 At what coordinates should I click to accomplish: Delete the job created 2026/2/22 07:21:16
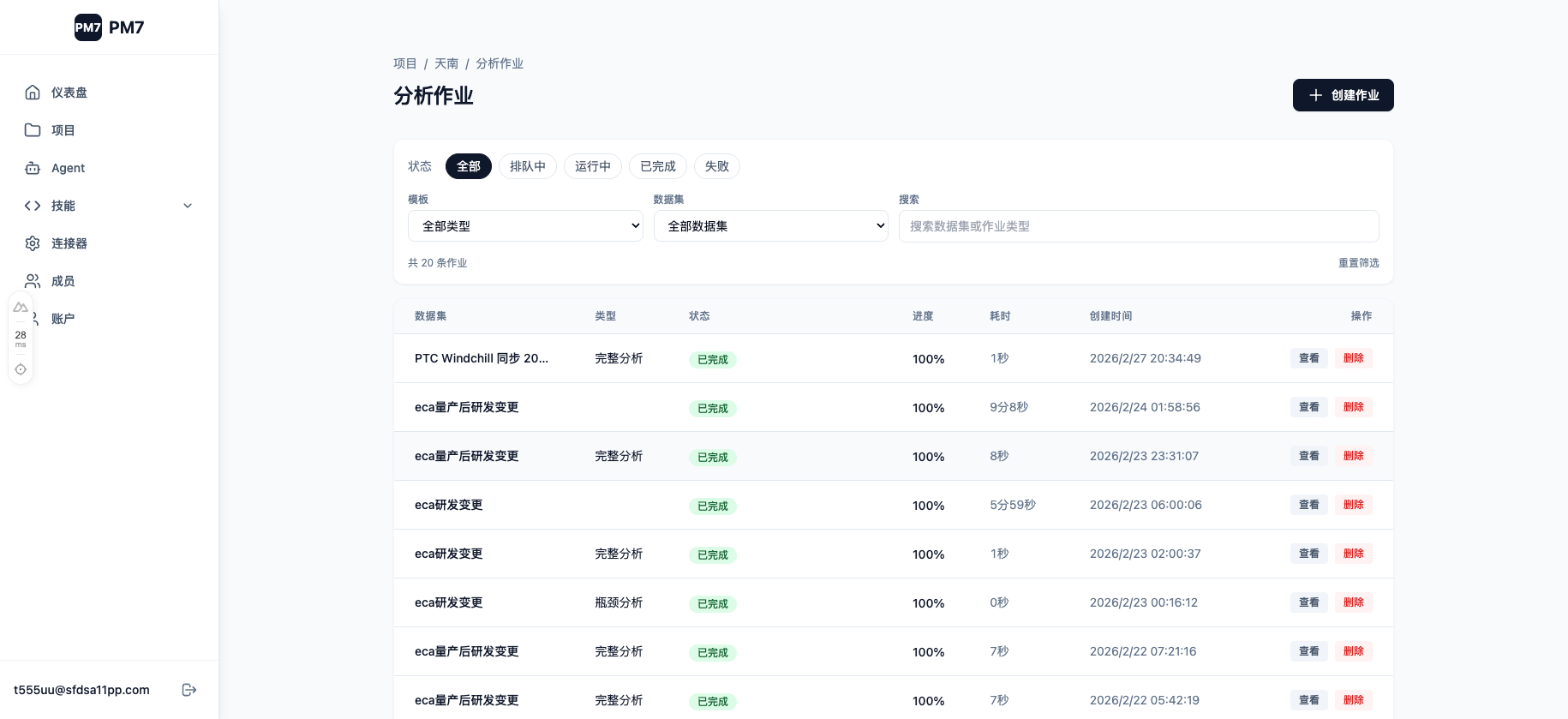[1354, 651]
